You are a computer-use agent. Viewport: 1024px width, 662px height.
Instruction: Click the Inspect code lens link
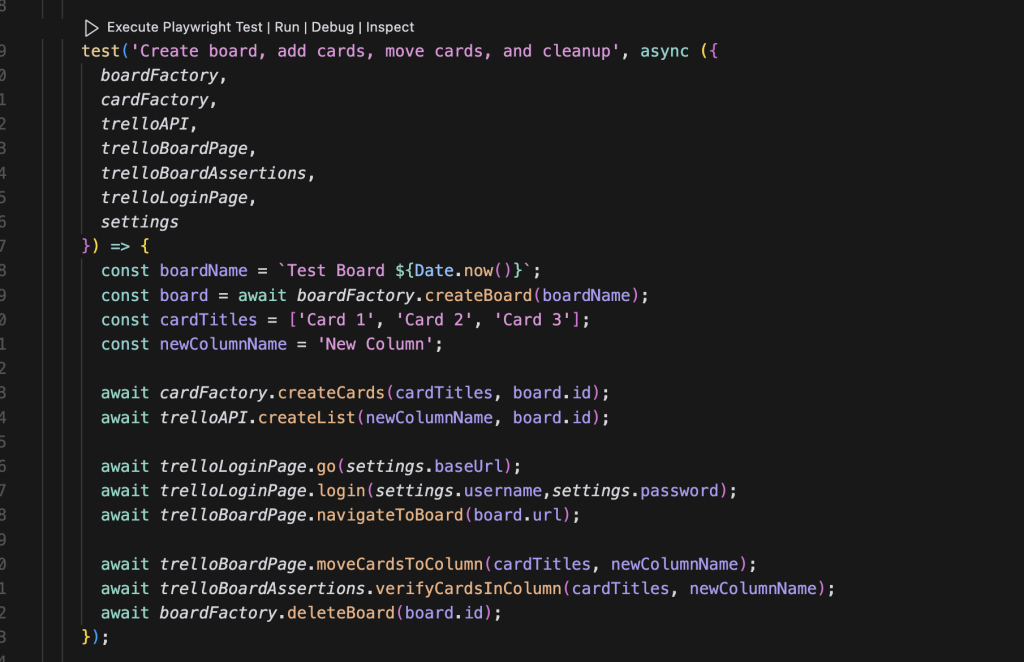pos(390,27)
